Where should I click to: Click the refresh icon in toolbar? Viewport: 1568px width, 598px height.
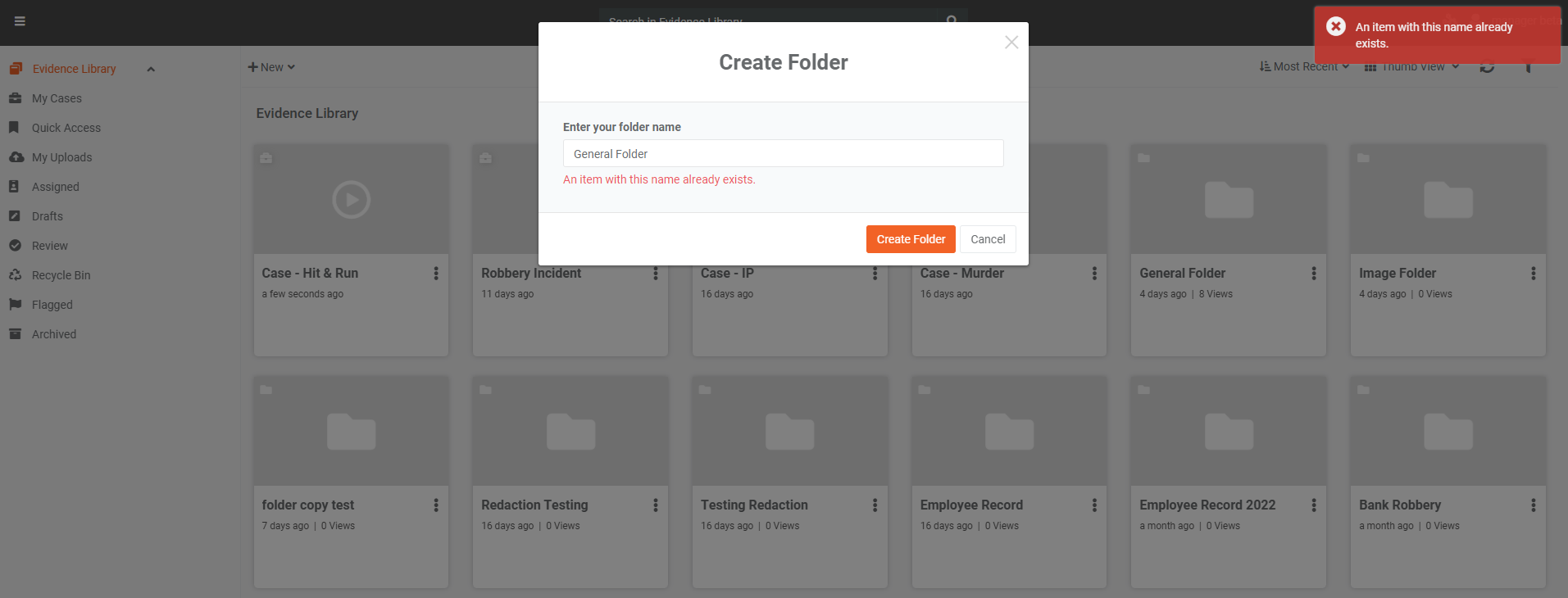click(x=1487, y=67)
